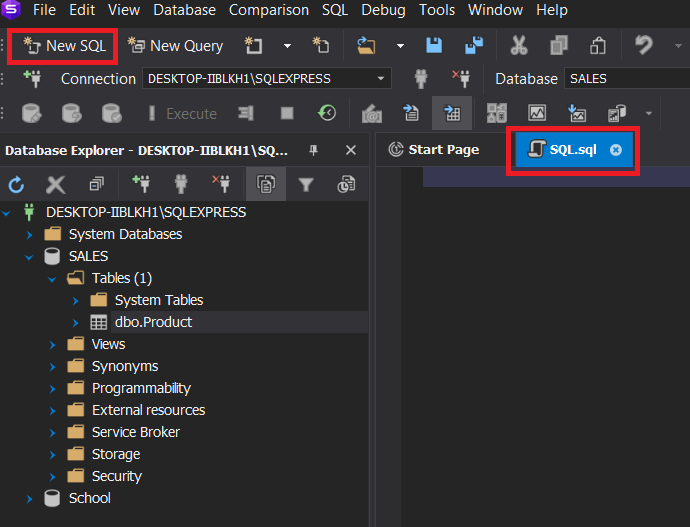Click New Connection icon in Database Explorer toolbar
The height and width of the screenshot is (527, 690).
pyautogui.click(x=141, y=184)
